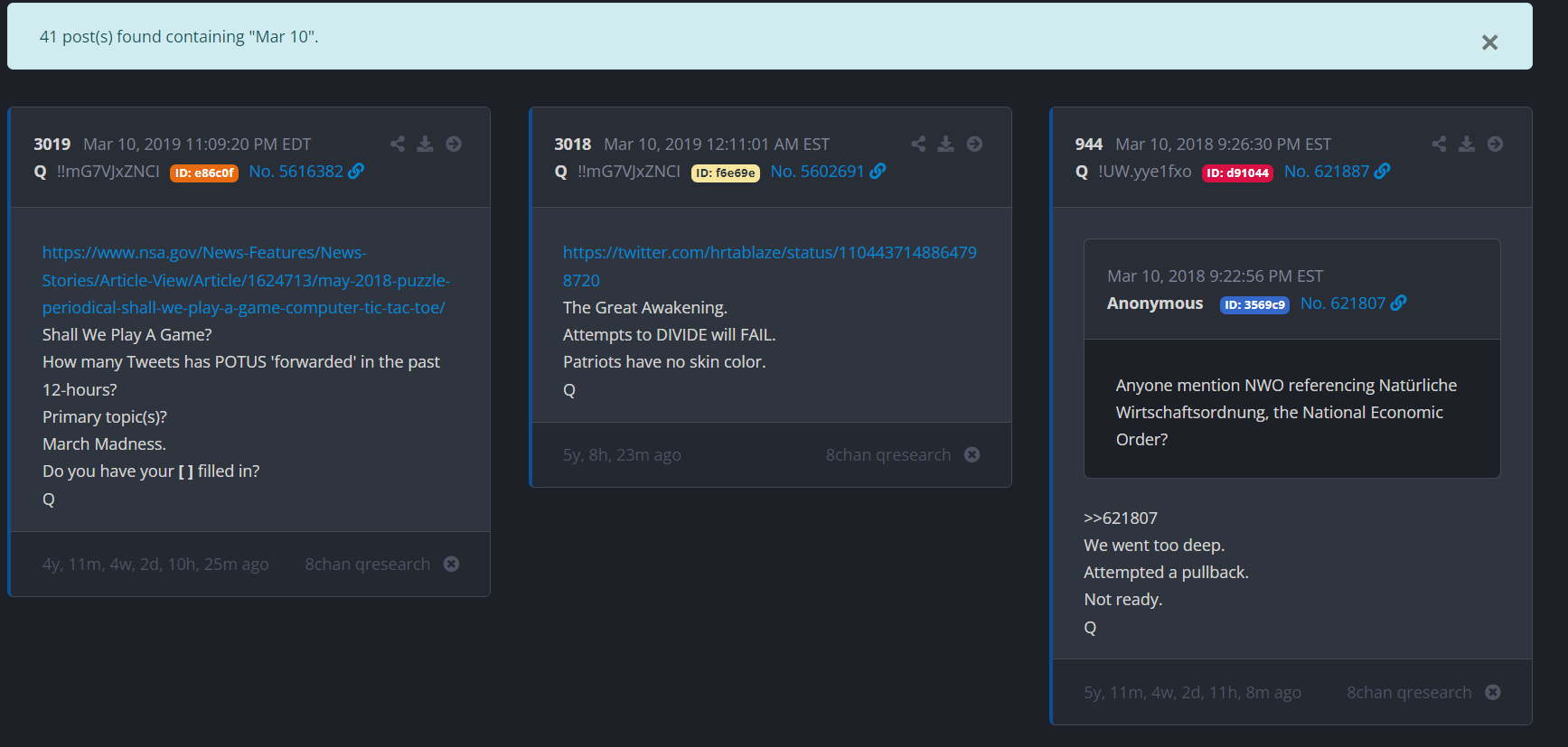Share post 944

[x=1439, y=144]
